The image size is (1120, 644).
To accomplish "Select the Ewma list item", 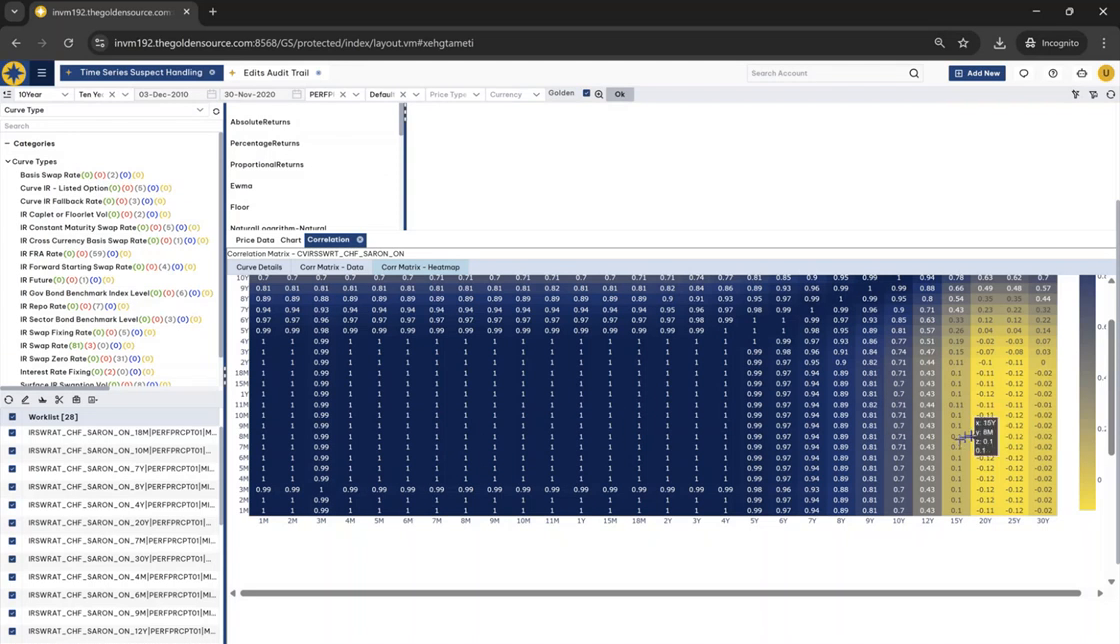I will (241, 186).
